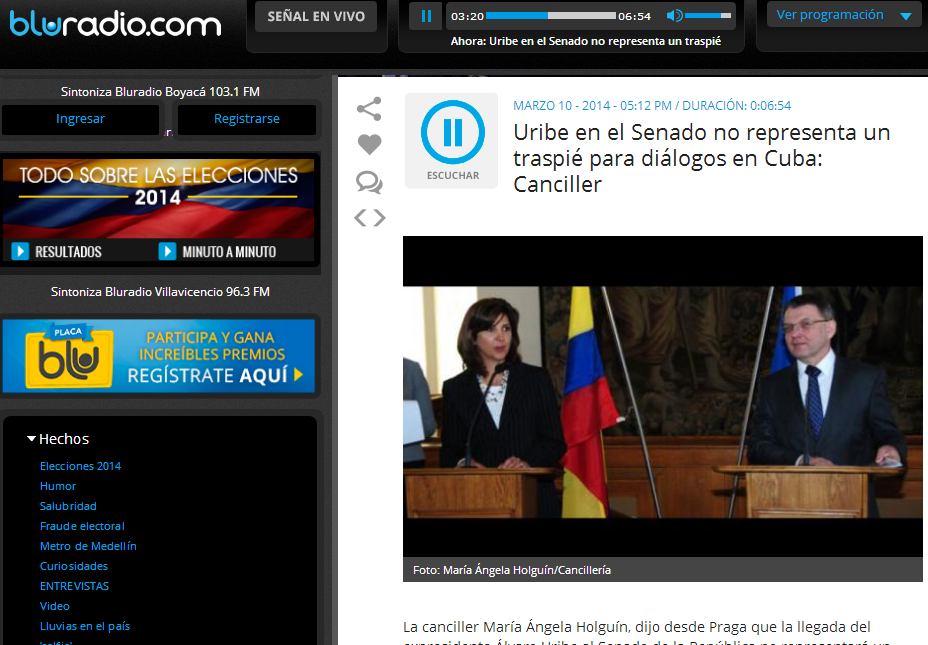Click the Placa Blu yellow logo
This screenshot has height=645, width=928.
click(x=69, y=356)
